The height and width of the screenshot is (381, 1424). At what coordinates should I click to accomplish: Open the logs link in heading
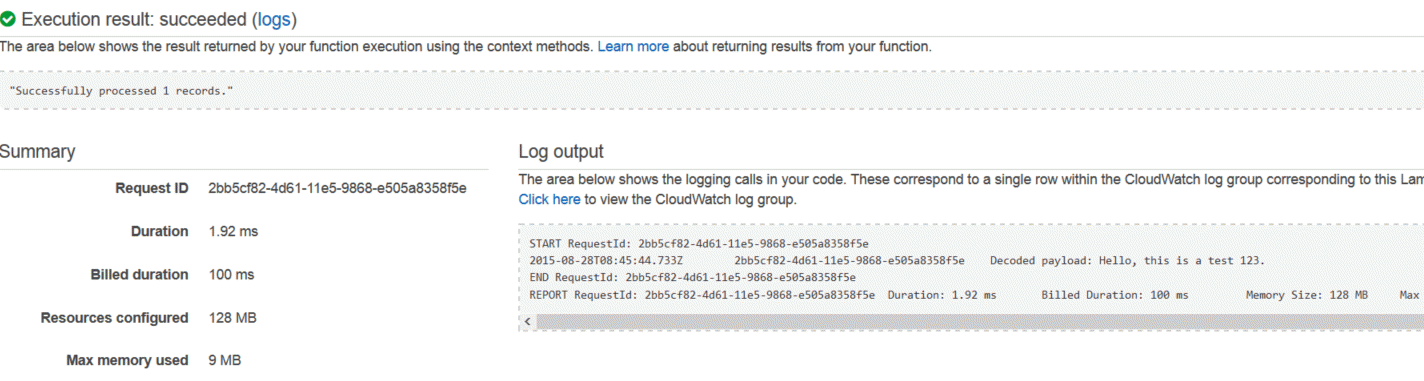274,19
